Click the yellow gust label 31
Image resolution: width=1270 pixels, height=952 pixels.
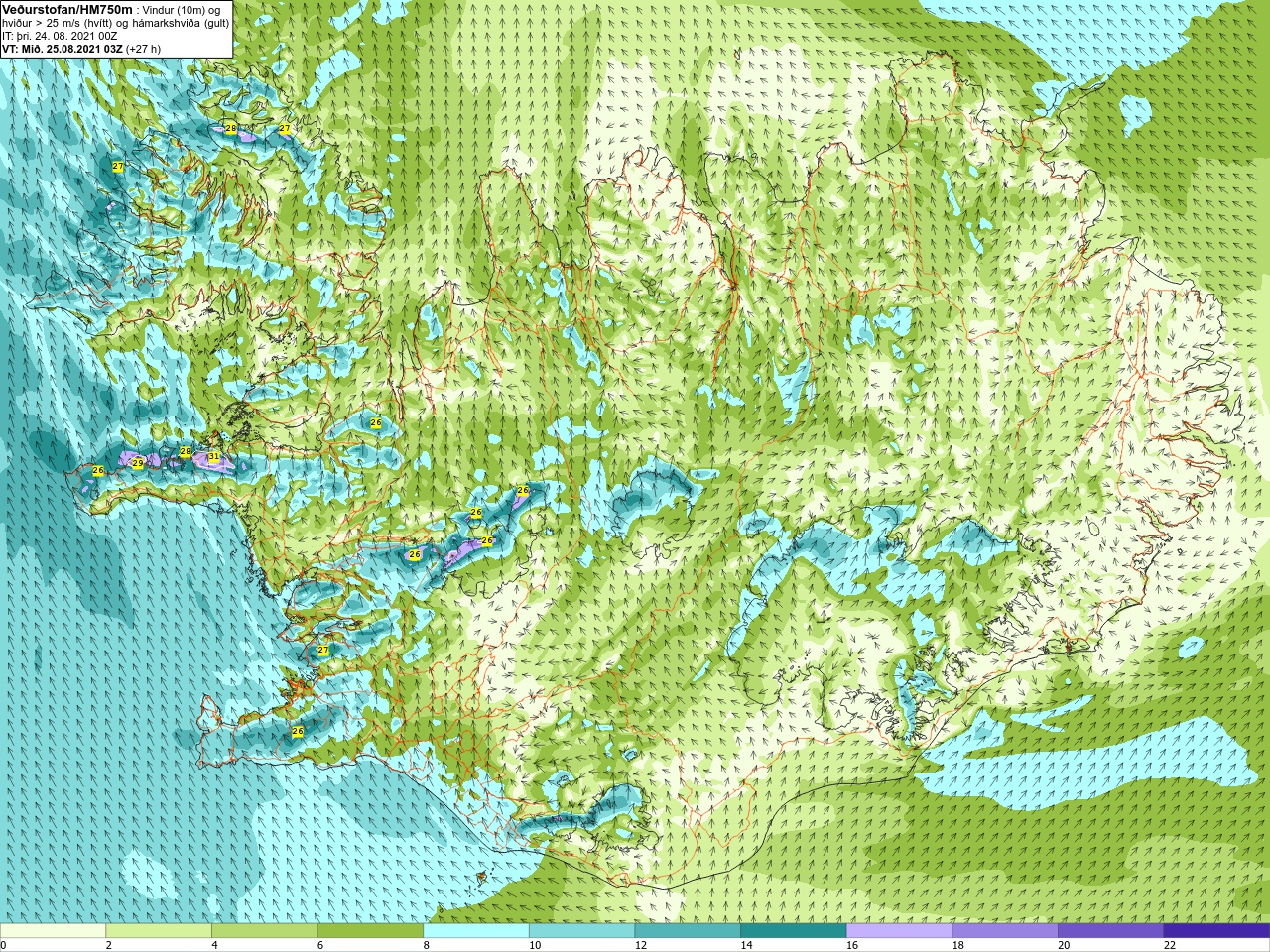(213, 457)
